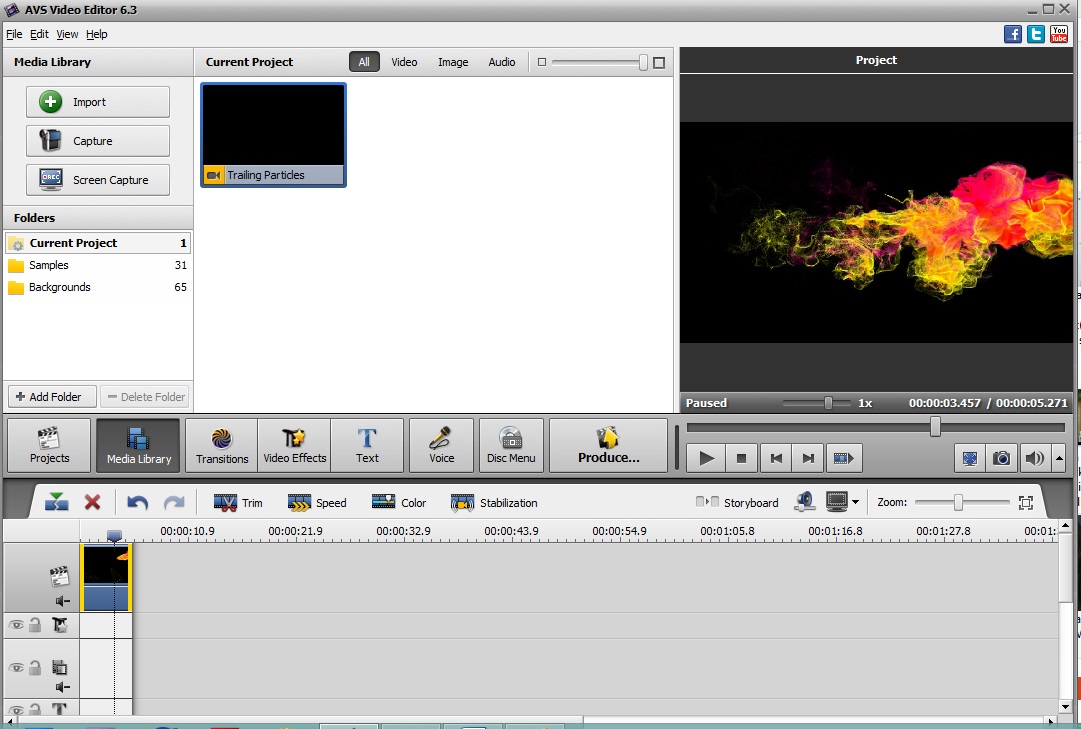Screen dimensions: 1081x729
Task: Select the Trailing Particles thumbnail
Action: tap(272, 125)
